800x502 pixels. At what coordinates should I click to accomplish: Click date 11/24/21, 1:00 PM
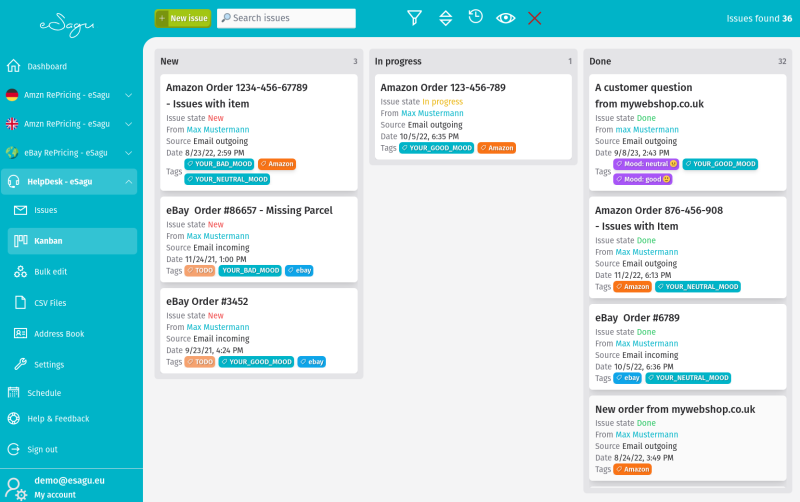point(215,259)
